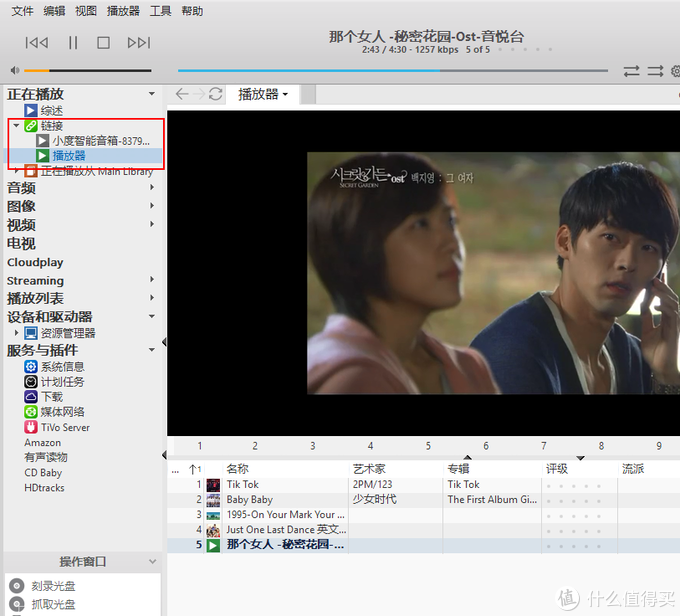Open the 文件 menu
The height and width of the screenshot is (616, 680).
pos(22,11)
